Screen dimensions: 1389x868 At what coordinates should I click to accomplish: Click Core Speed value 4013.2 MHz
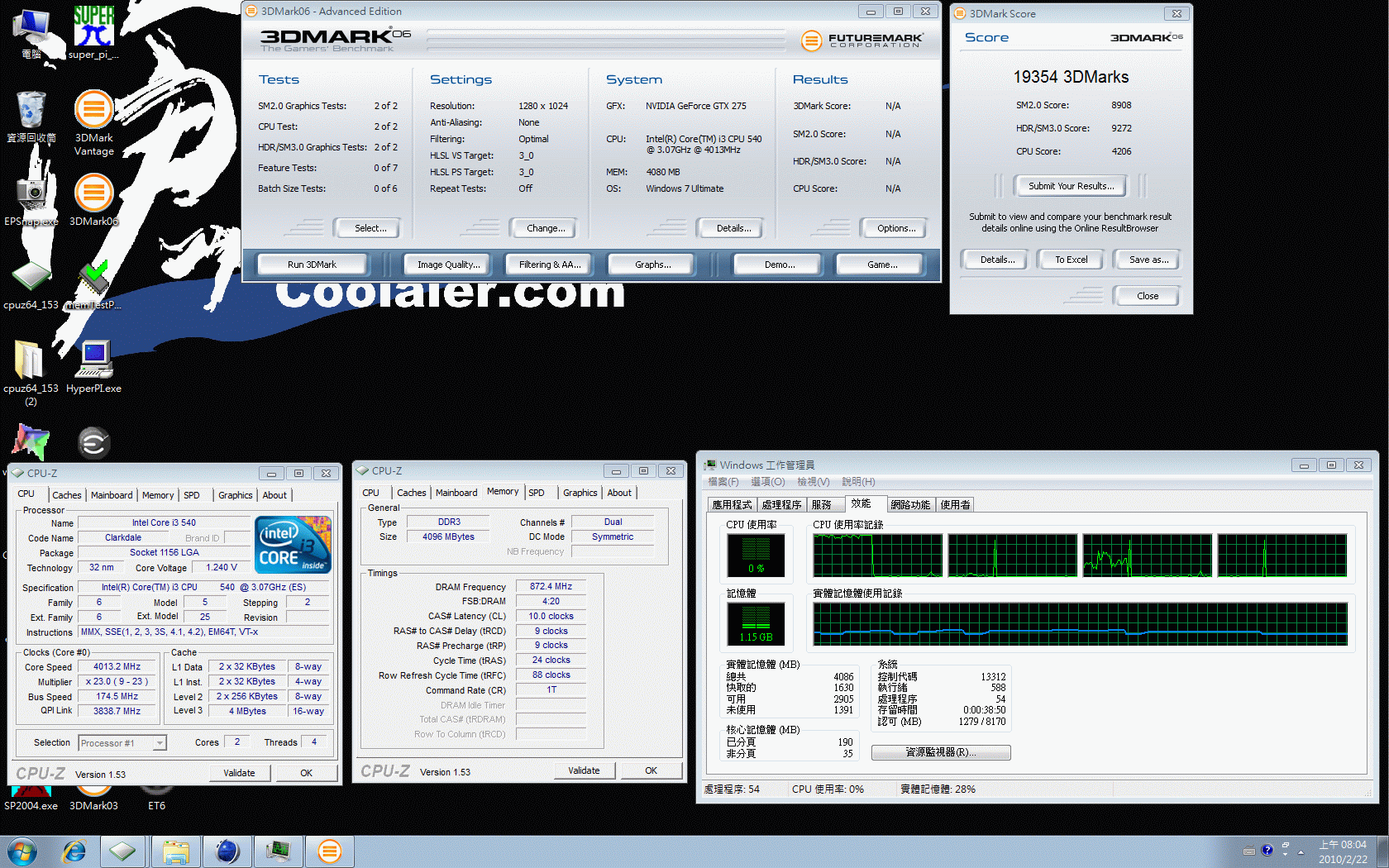point(117,666)
